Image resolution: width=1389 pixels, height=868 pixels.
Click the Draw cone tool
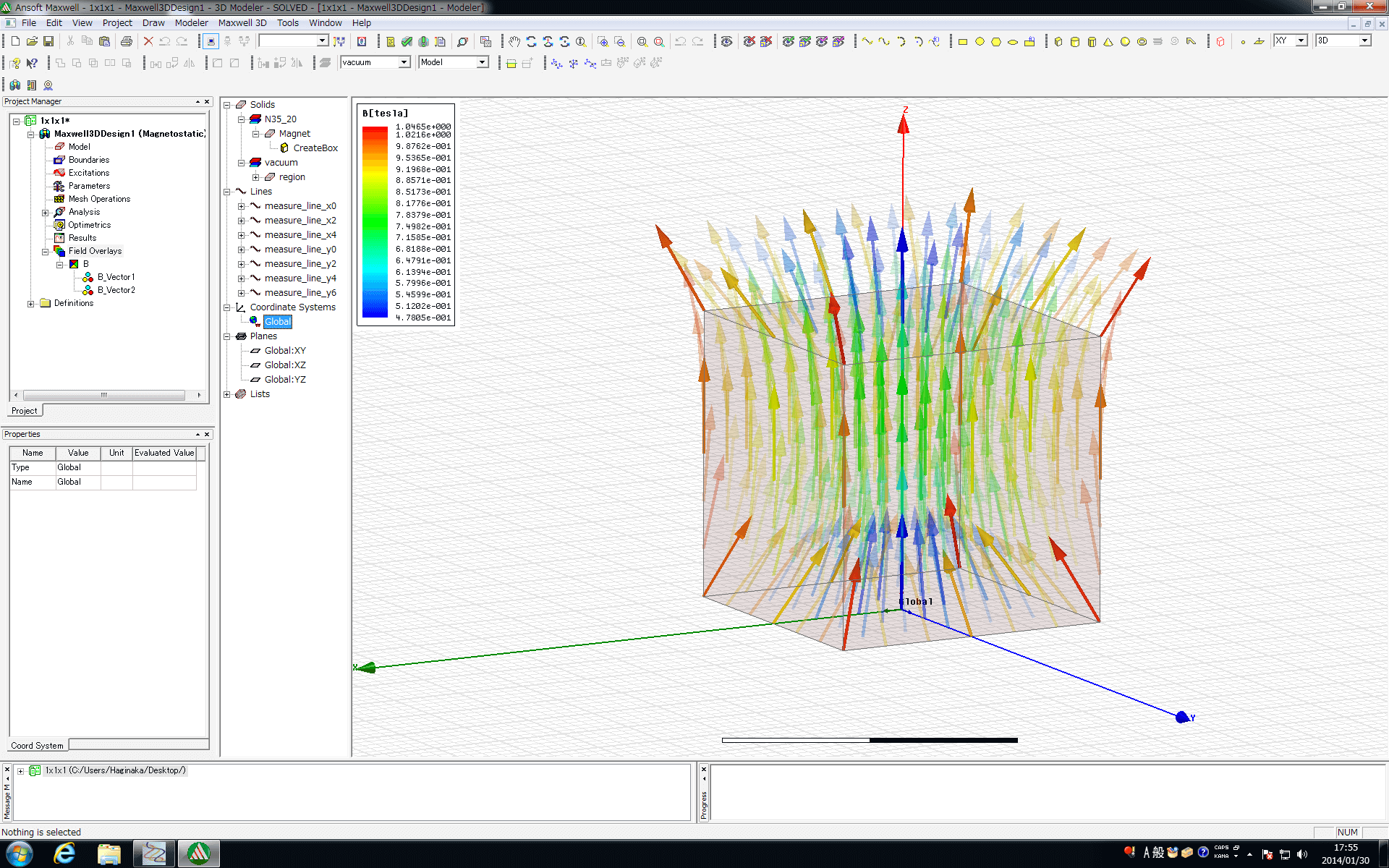1108,41
